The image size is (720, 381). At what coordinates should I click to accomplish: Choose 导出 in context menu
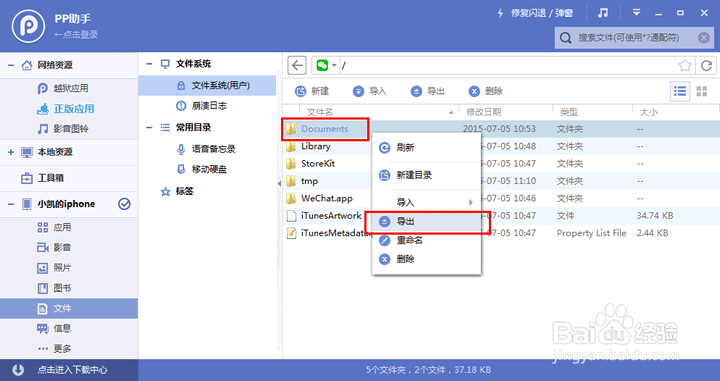click(427, 222)
